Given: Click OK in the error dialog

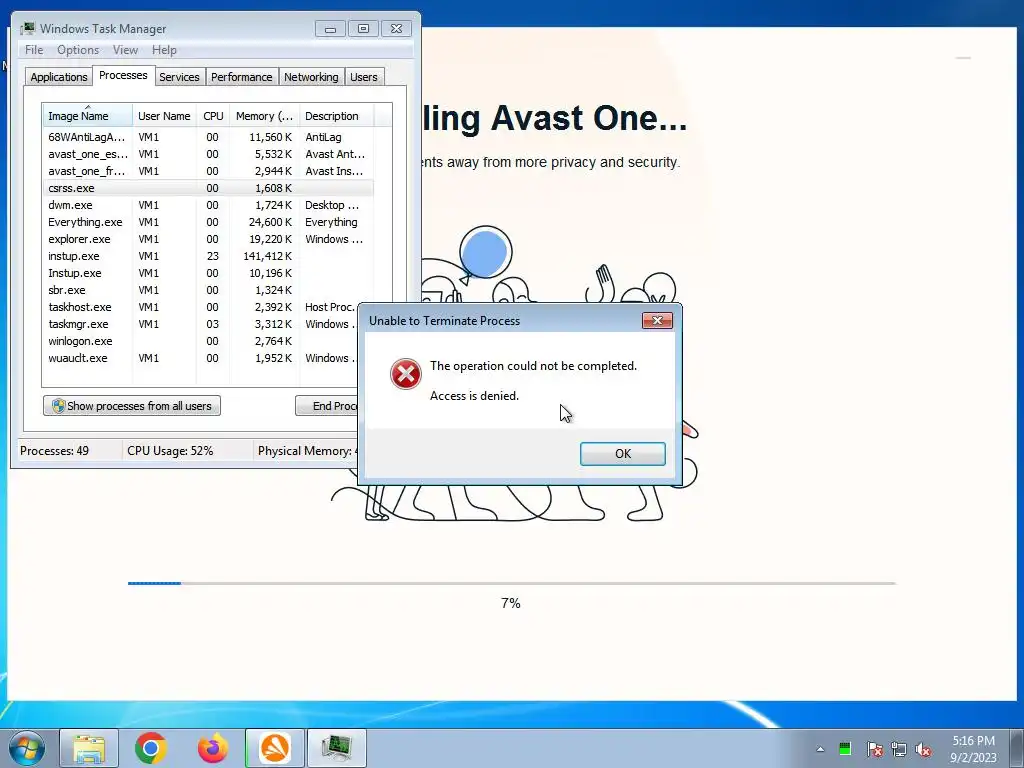Looking at the screenshot, I should (x=623, y=453).
